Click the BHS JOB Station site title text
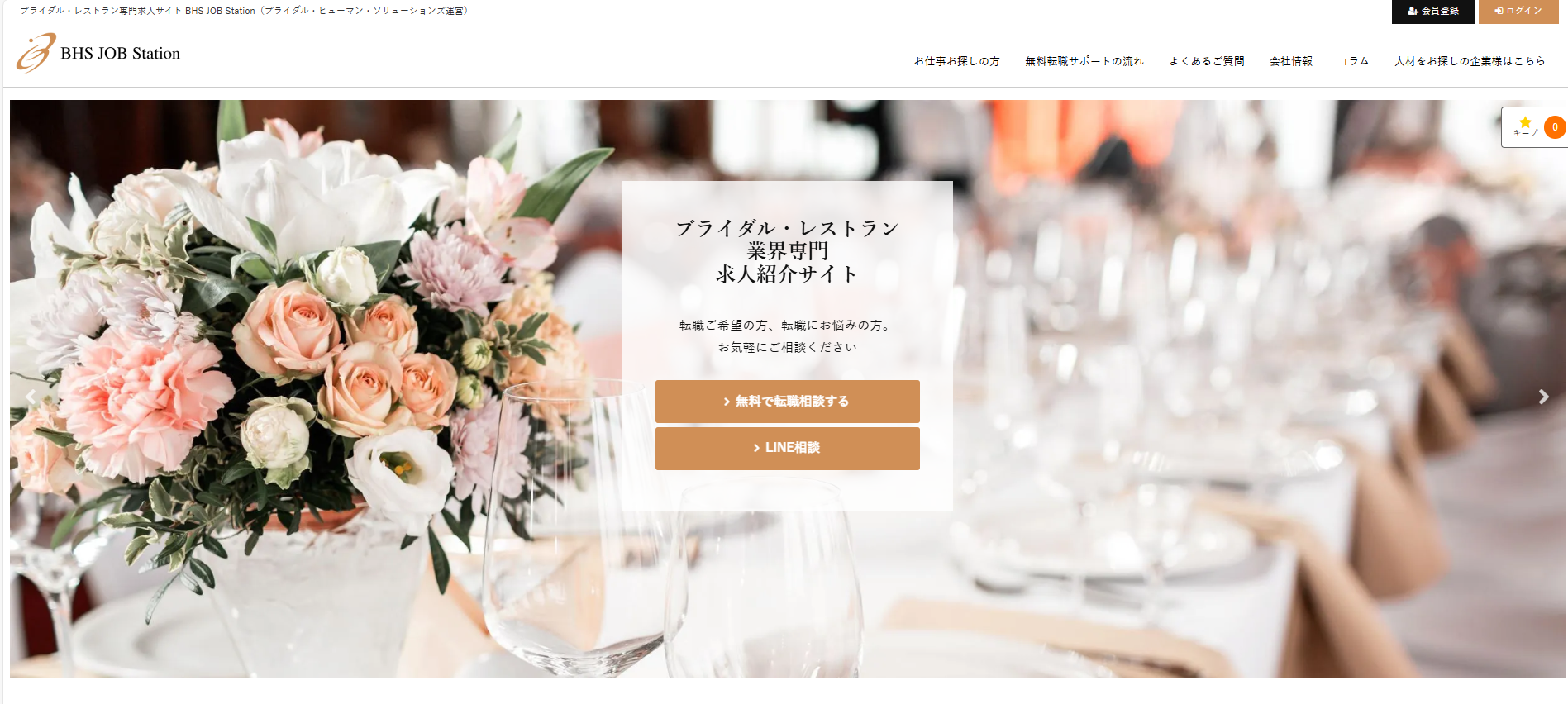This screenshot has height=704, width=1568. (121, 53)
